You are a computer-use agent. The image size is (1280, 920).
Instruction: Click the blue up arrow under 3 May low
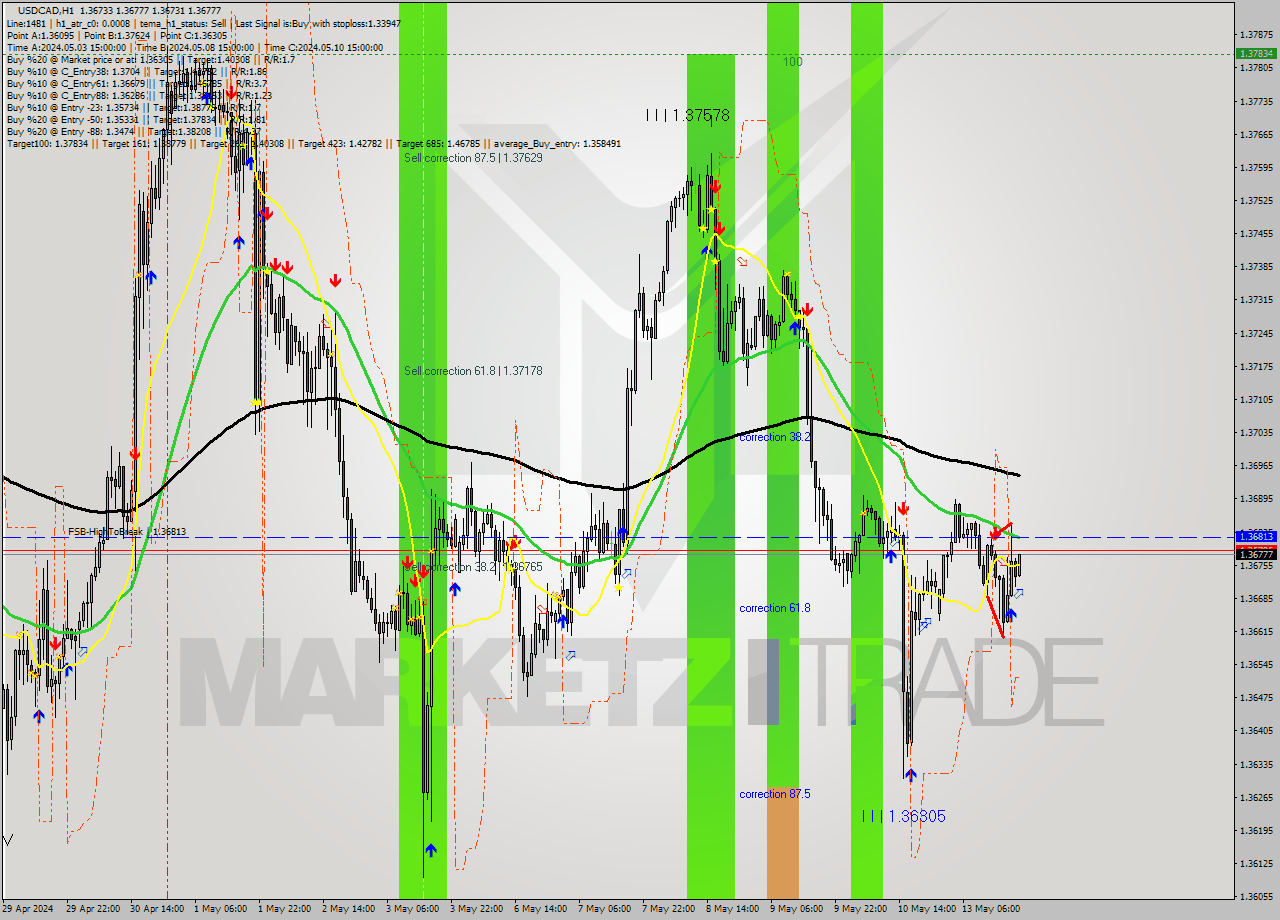click(x=430, y=850)
